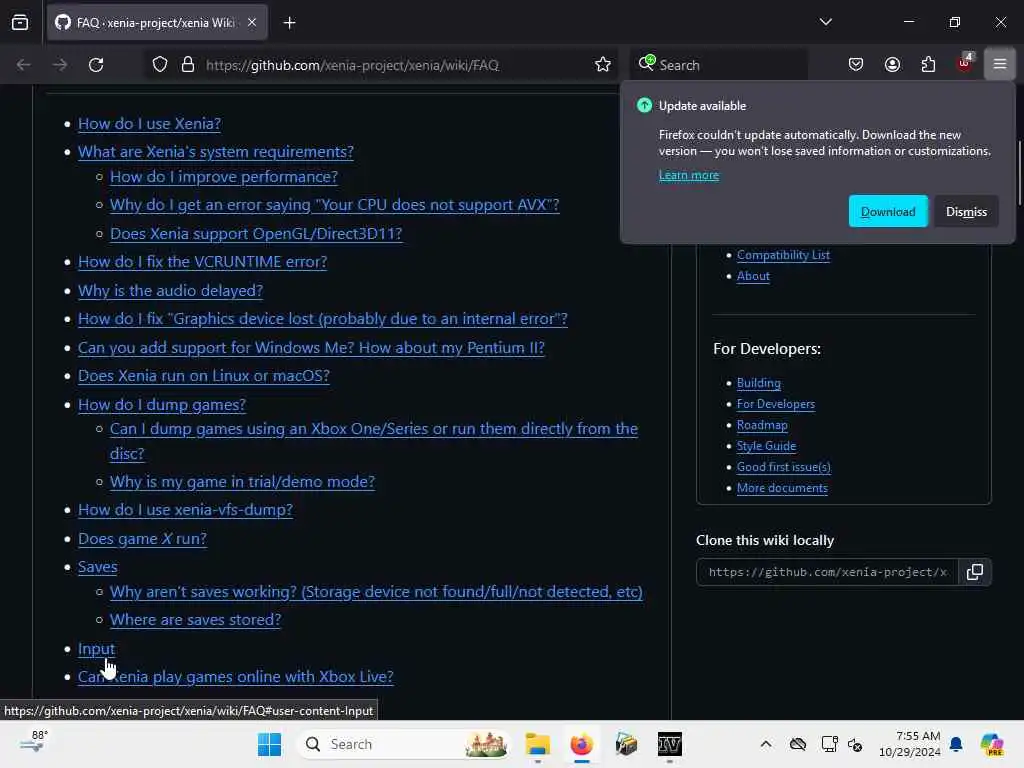Jump to the Saves section
1024x768 pixels.
(98, 566)
